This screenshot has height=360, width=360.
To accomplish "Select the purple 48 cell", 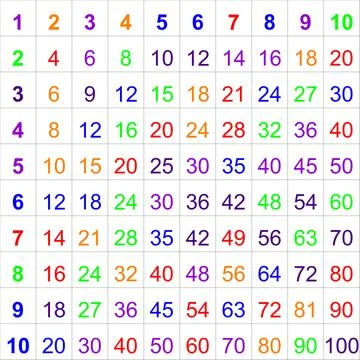I will click(x=198, y=274).
